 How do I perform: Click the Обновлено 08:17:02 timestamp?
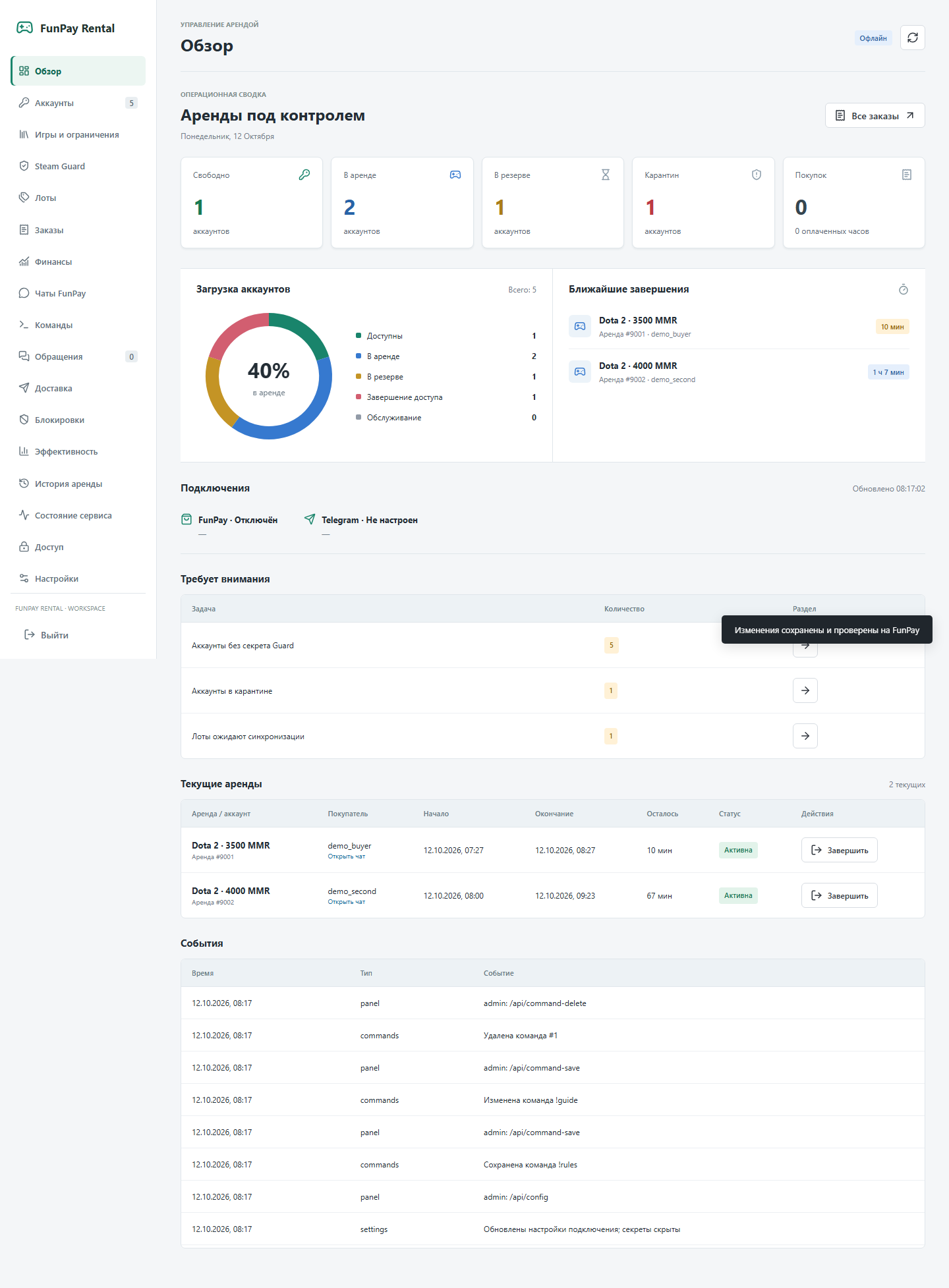[888, 489]
